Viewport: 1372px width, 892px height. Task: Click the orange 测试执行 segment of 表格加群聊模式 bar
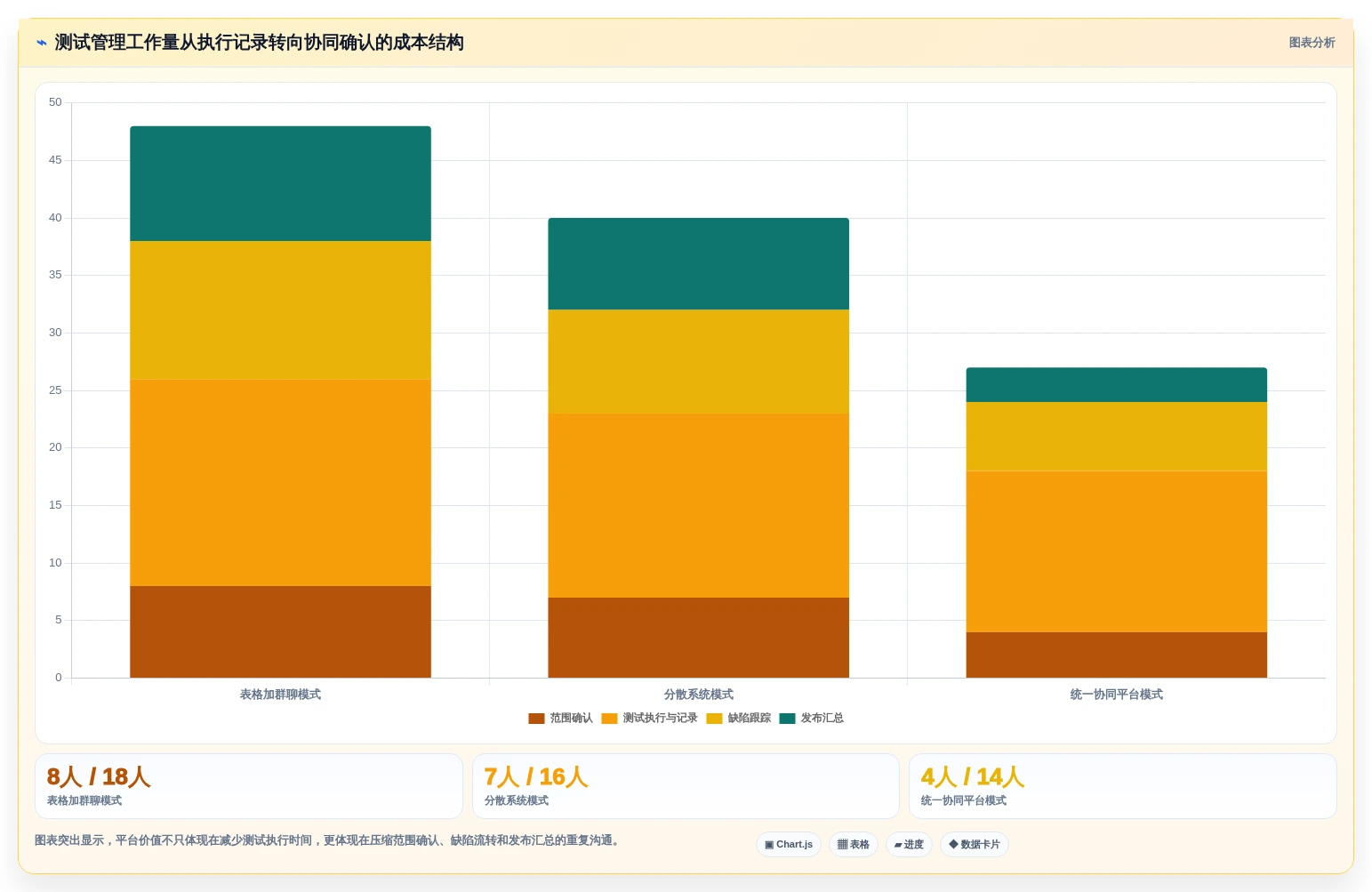[280, 483]
